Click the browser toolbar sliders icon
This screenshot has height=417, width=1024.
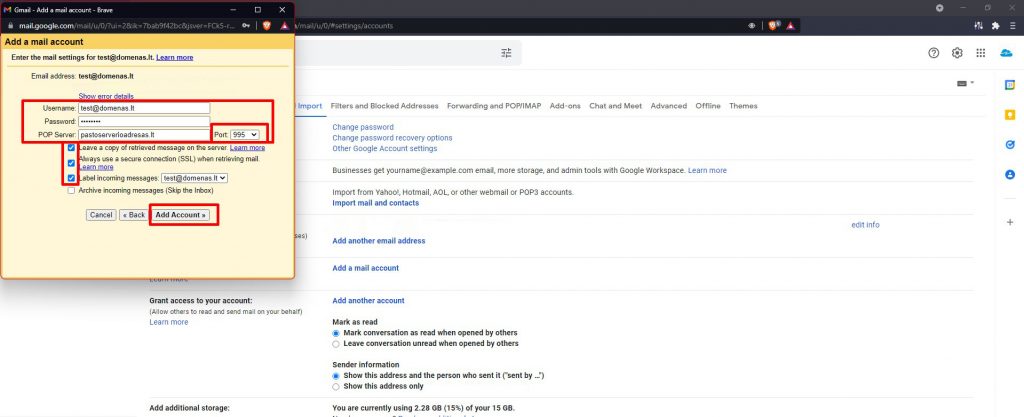(x=978, y=25)
